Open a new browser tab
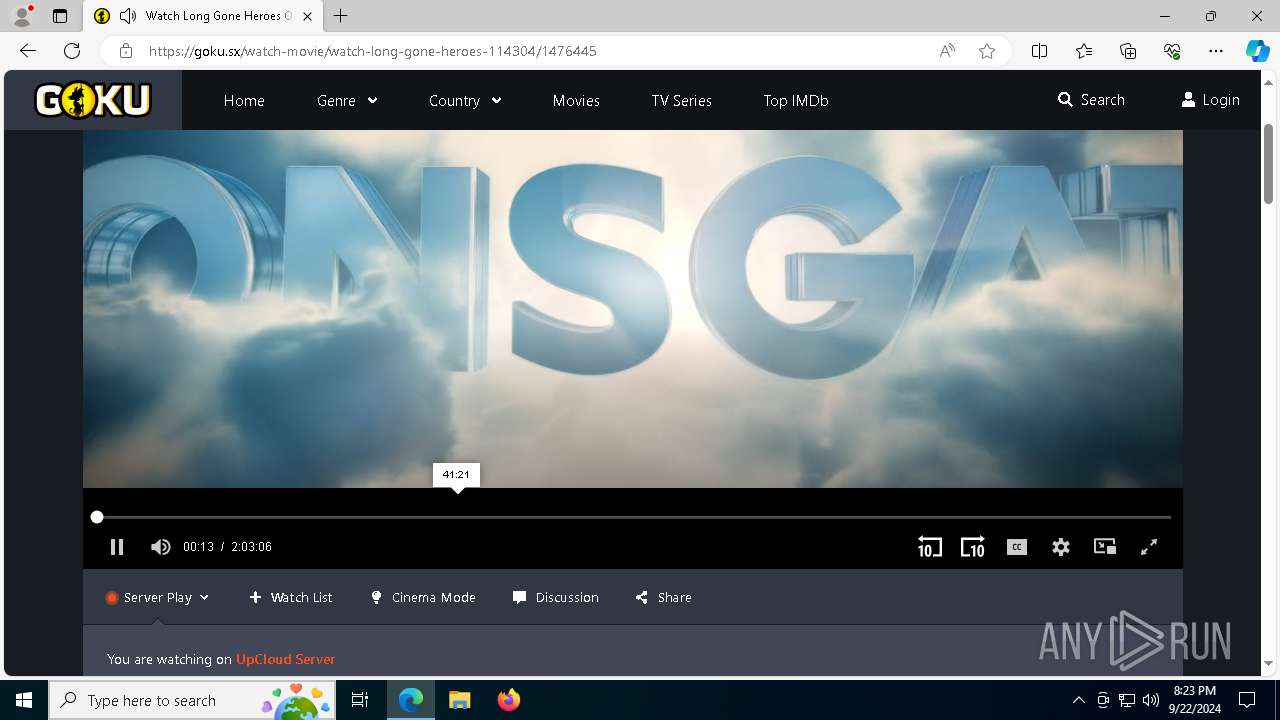The image size is (1280, 720). click(x=341, y=16)
